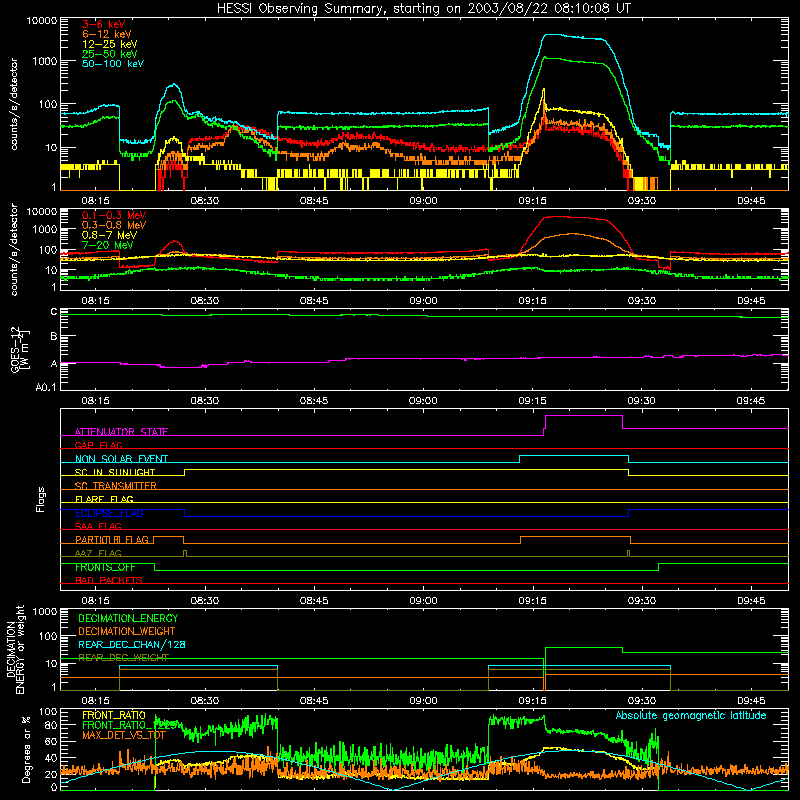Screen dimensions: 800x800
Task: Click the NON_SOLAR_EVENT flag label
Action: point(121,459)
